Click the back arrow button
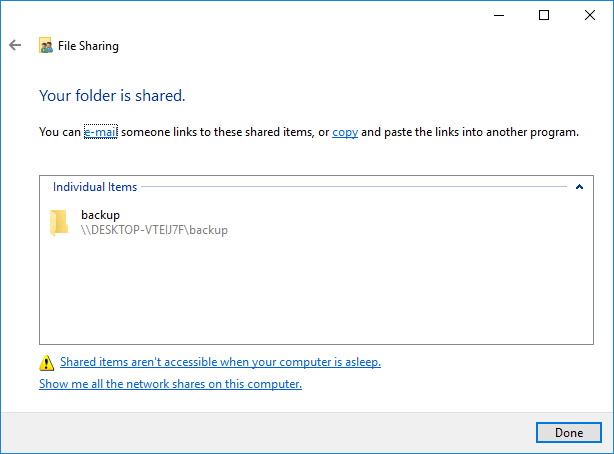This screenshot has height=454, width=614. 15,45
